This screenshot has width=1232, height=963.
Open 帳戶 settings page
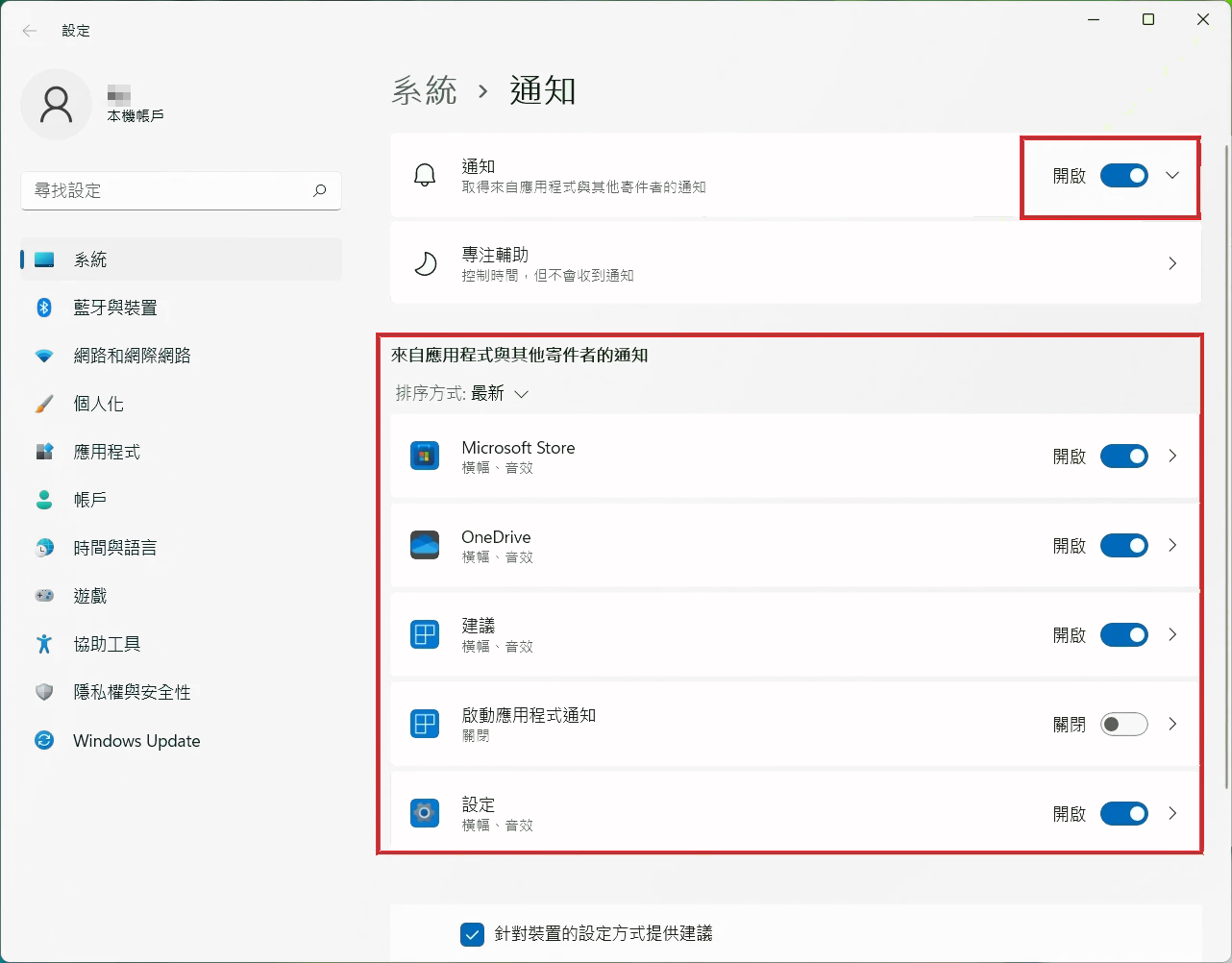(x=181, y=500)
